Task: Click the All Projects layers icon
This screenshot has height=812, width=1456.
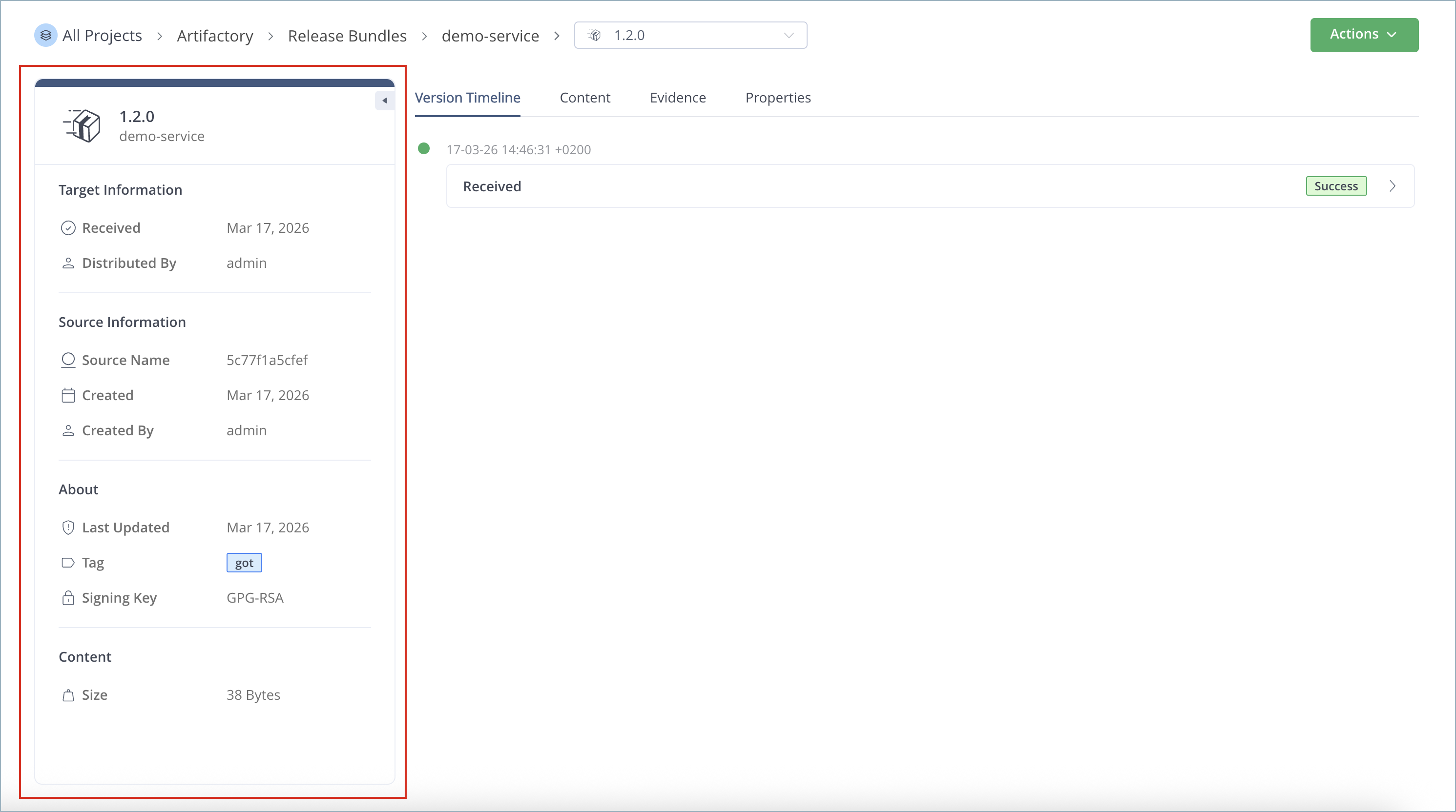Action: (46, 35)
